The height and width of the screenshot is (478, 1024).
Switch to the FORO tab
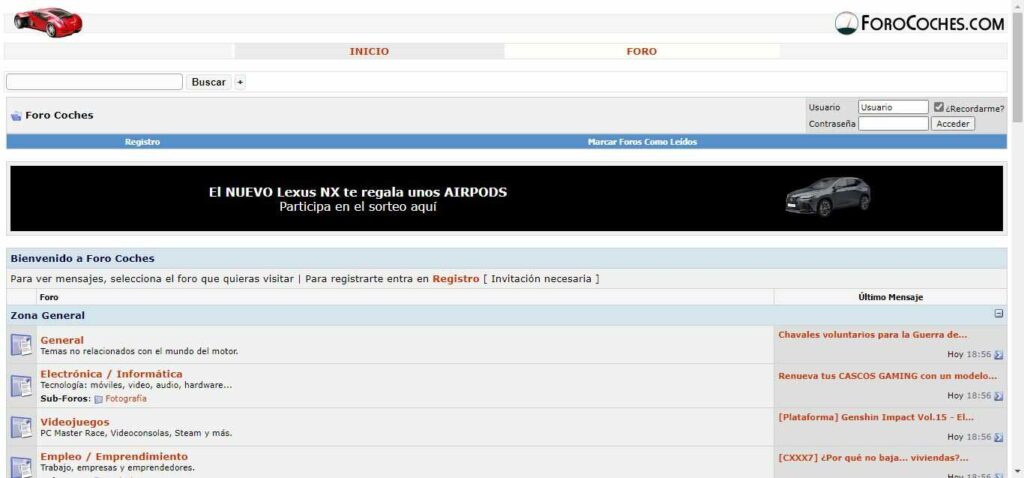pyautogui.click(x=641, y=51)
